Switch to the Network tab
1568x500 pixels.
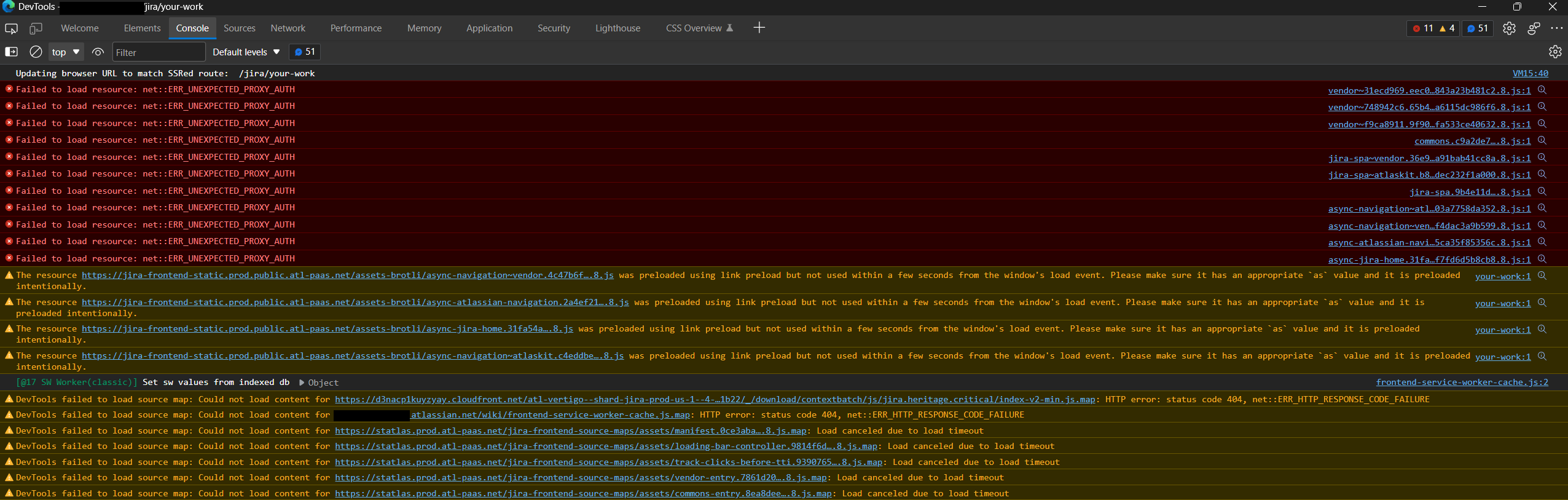(288, 28)
